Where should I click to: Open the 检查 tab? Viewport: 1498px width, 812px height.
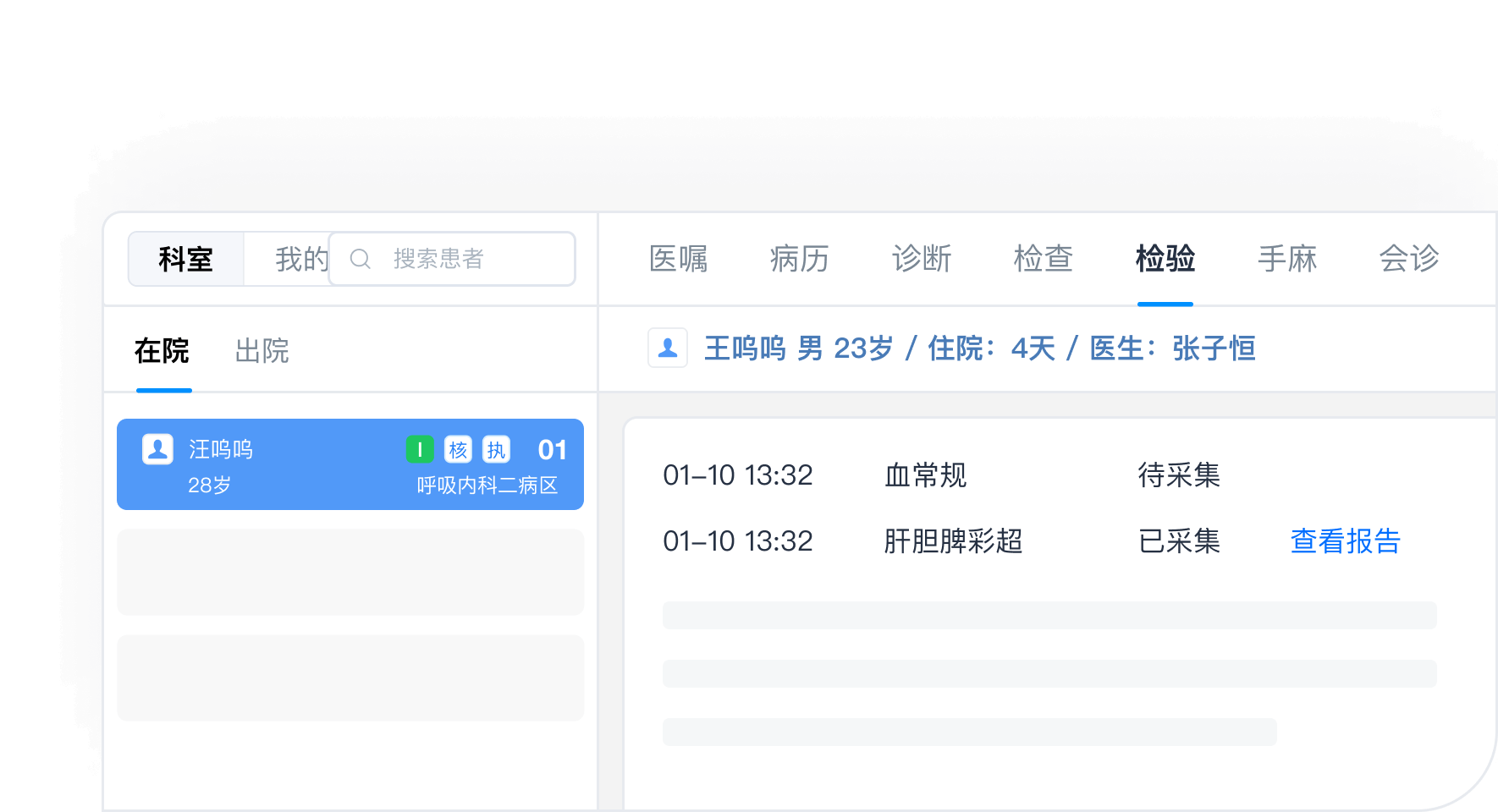click(1044, 259)
